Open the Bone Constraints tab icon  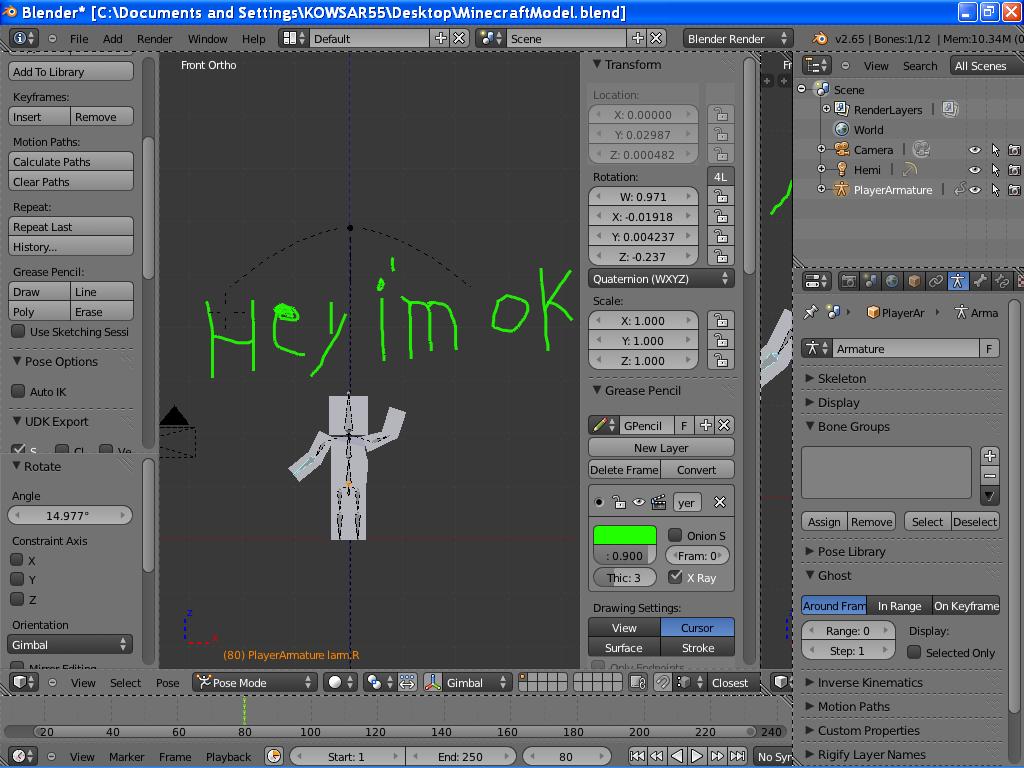coord(1001,281)
